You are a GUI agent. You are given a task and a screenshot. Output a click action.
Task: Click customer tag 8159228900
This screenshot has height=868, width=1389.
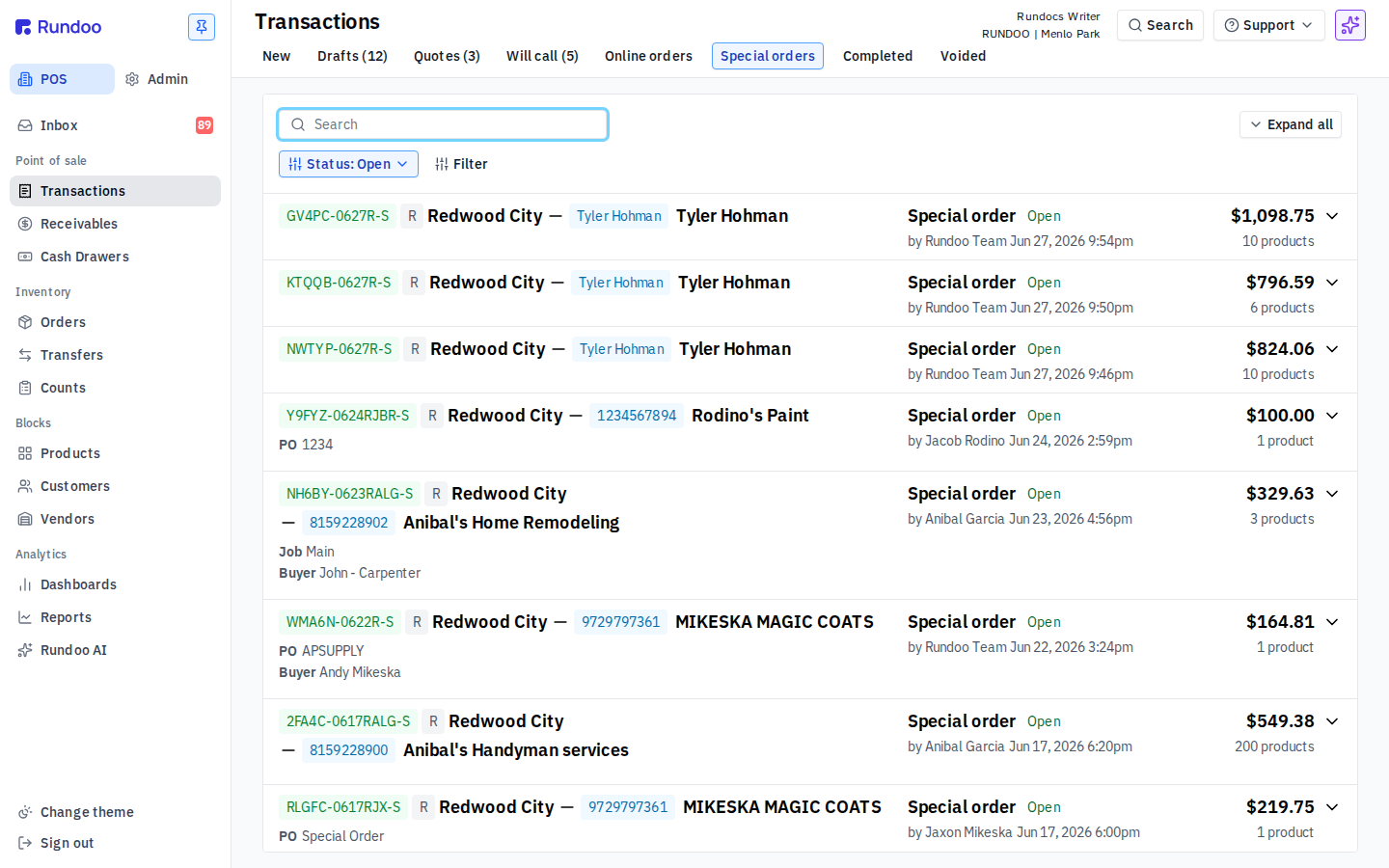tap(348, 750)
